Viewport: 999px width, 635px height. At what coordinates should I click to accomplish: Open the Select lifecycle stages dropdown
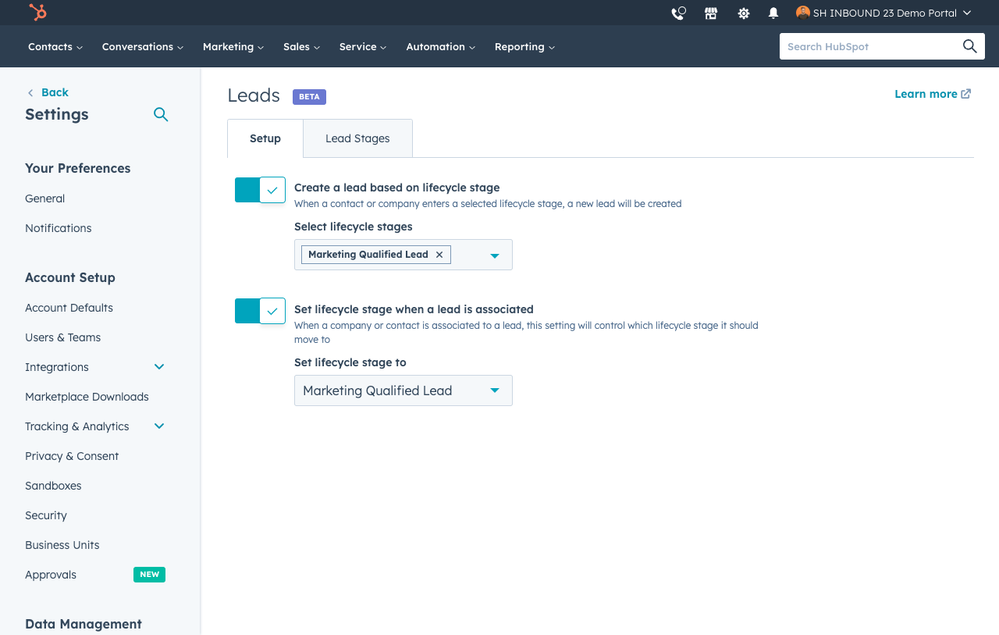click(x=494, y=256)
